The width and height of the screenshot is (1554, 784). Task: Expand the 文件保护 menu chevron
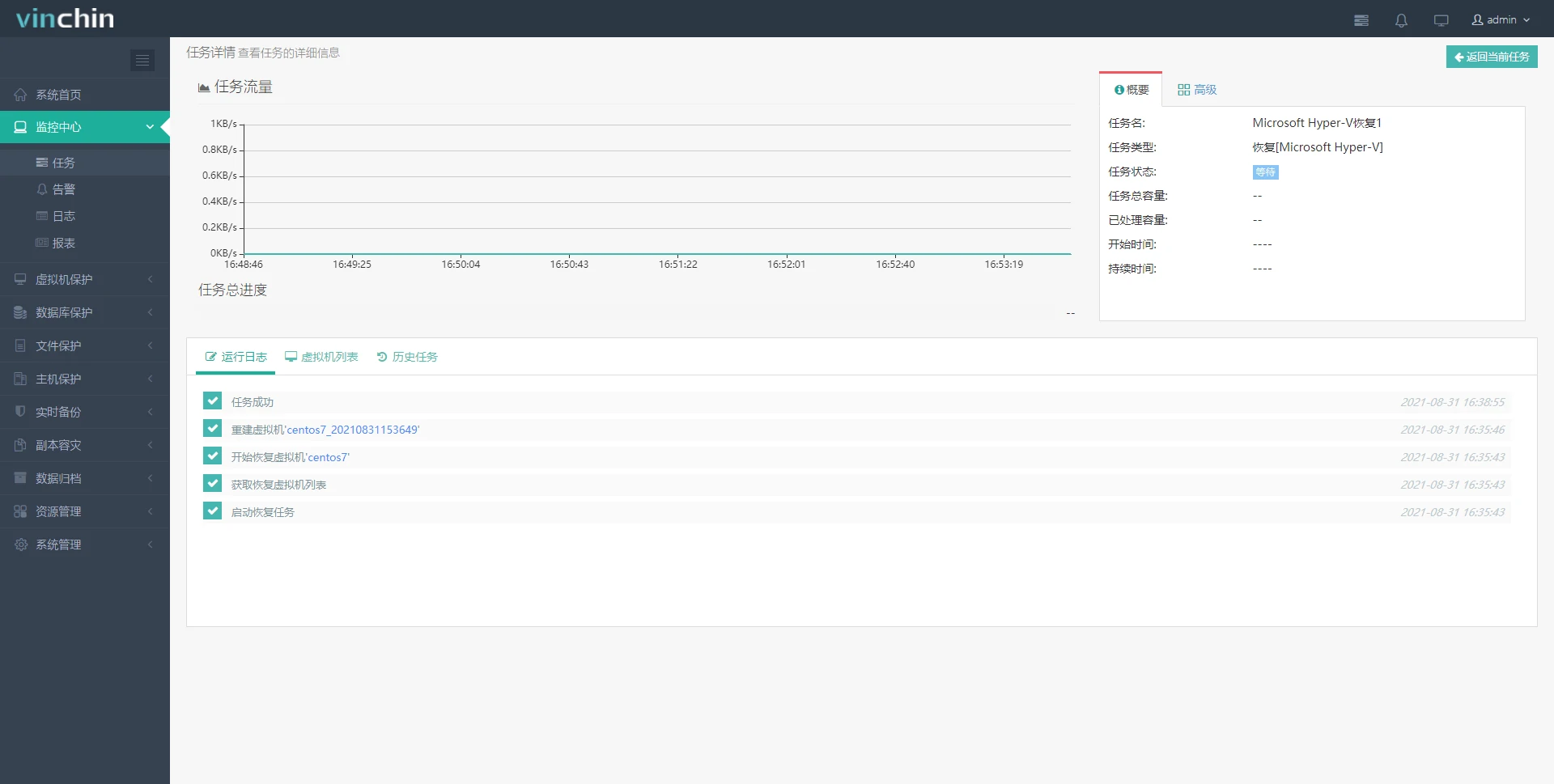[x=150, y=345]
